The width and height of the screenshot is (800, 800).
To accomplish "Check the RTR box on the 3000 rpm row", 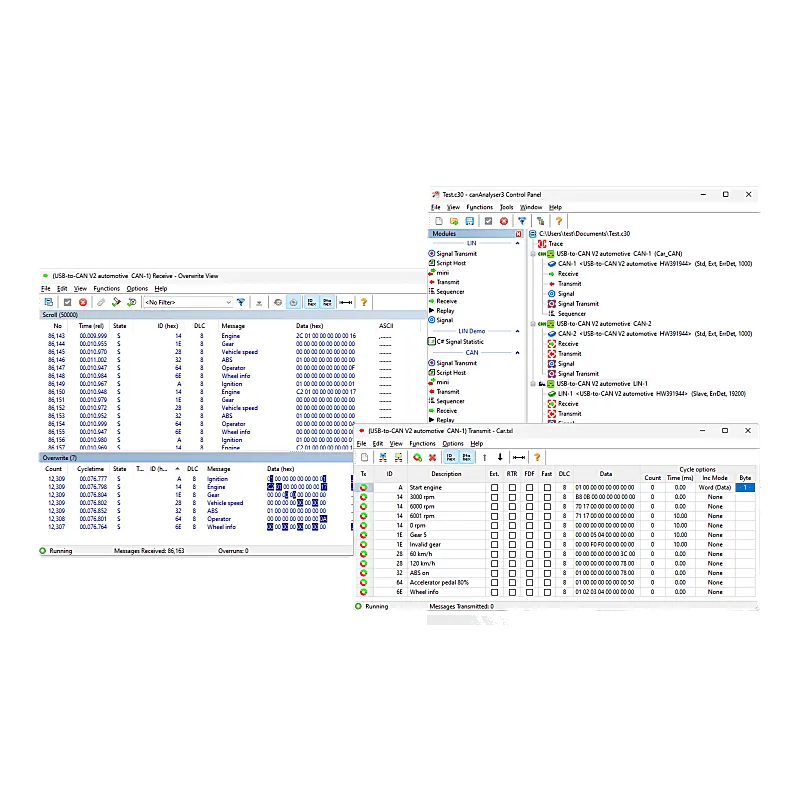I will tap(510, 496).
